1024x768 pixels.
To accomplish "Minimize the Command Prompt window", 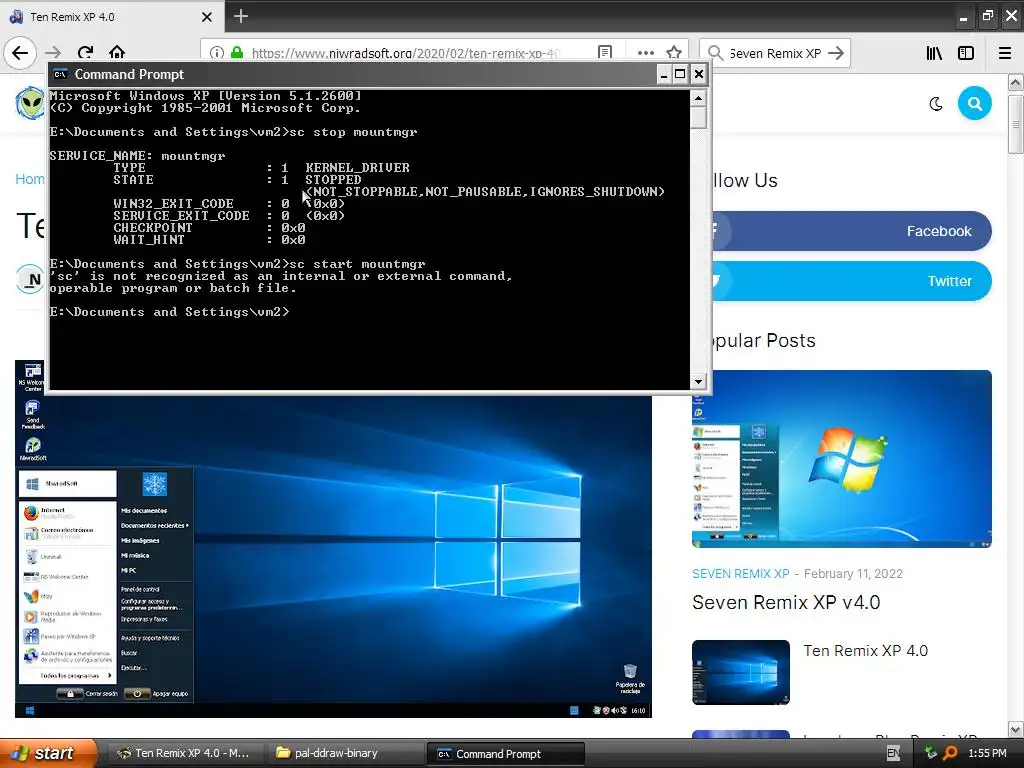I will [663, 74].
